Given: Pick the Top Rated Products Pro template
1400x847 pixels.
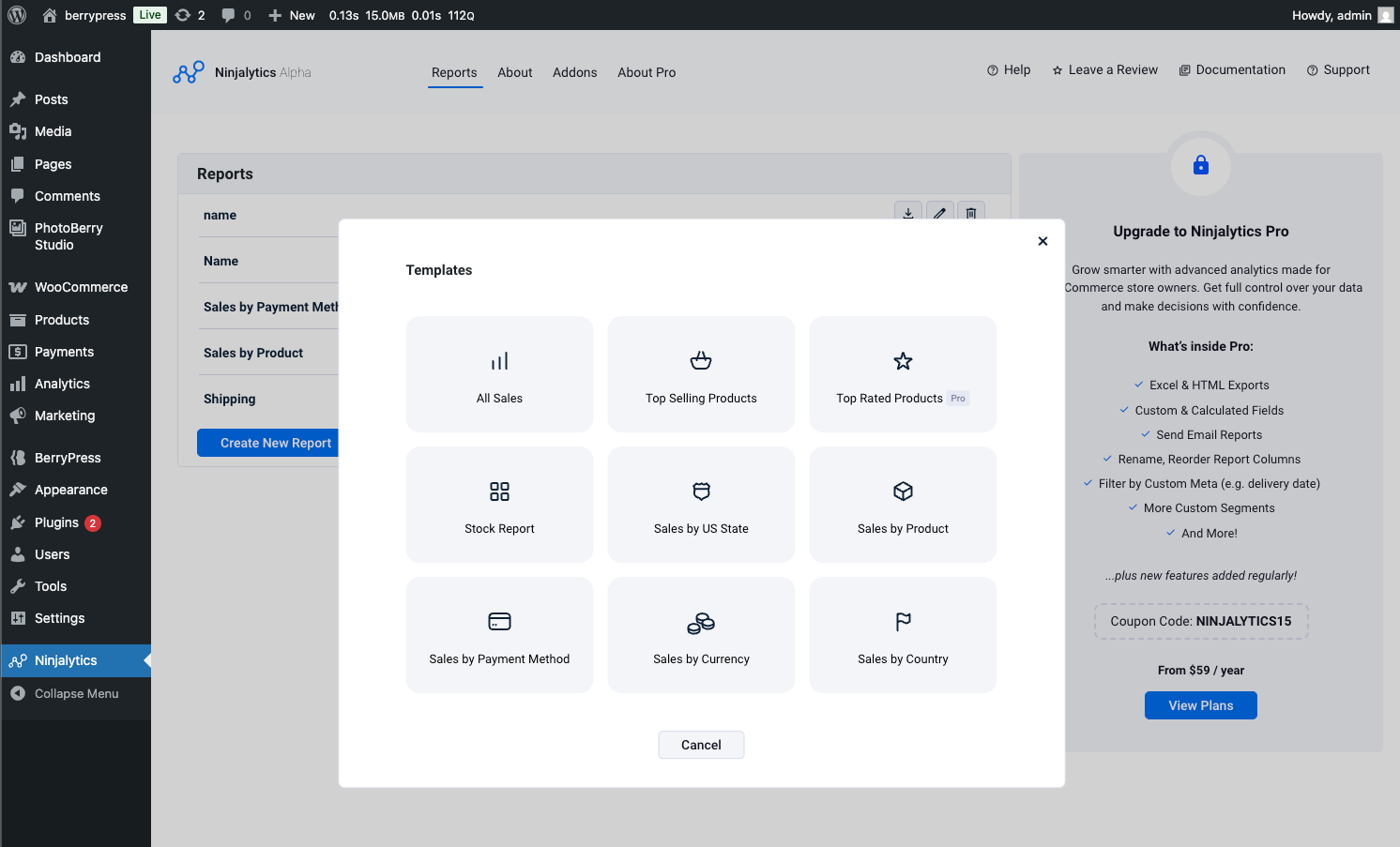Looking at the screenshot, I should pyautogui.click(x=902, y=373).
